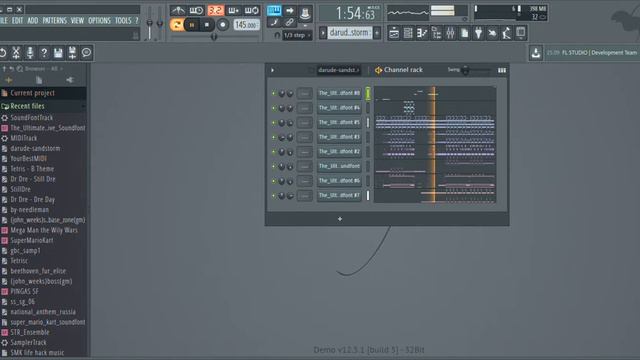Open the EDIT menu

click(17, 20)
